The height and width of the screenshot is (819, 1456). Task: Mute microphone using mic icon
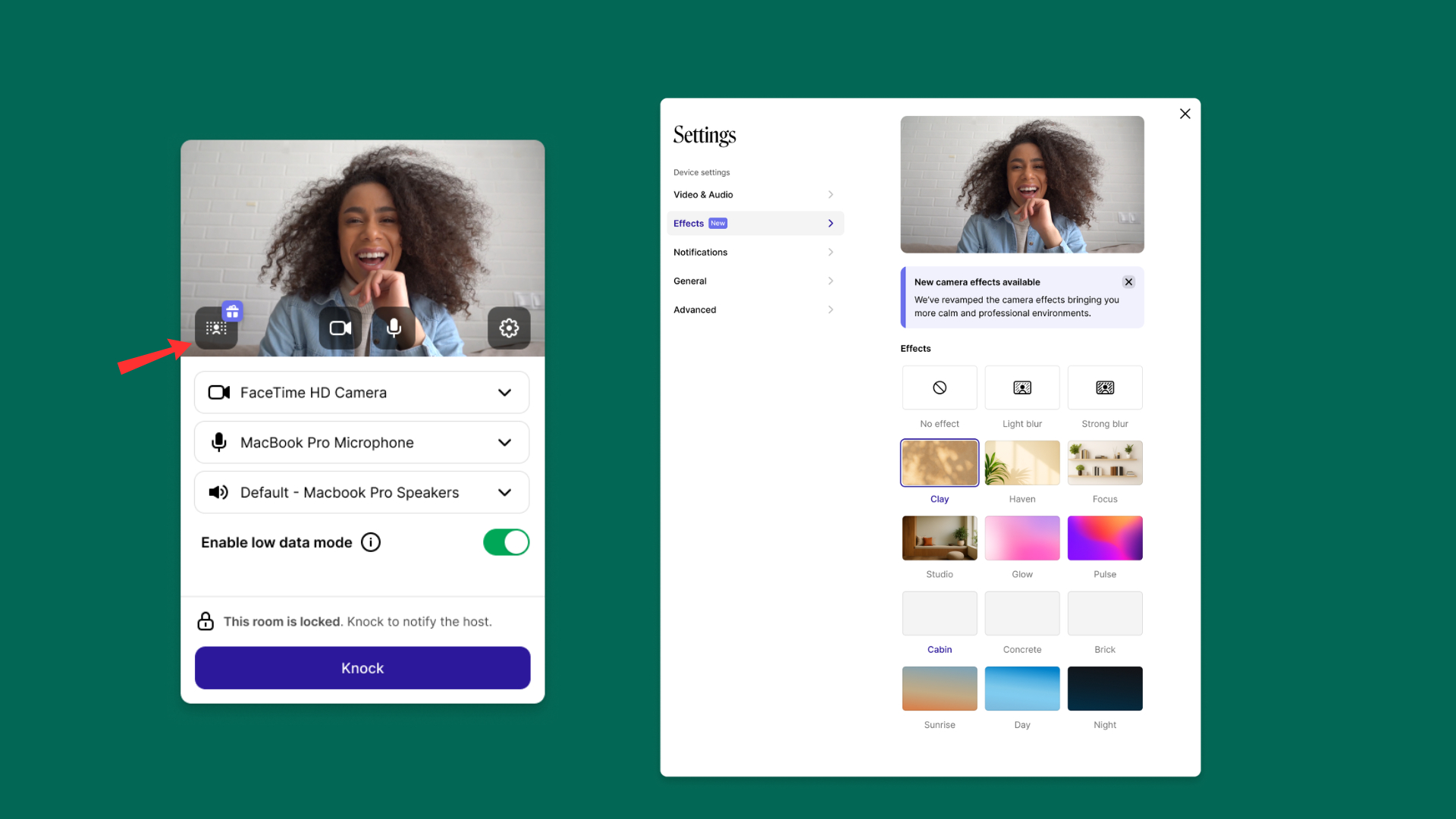pyautogui.click(x=394, y=328)
